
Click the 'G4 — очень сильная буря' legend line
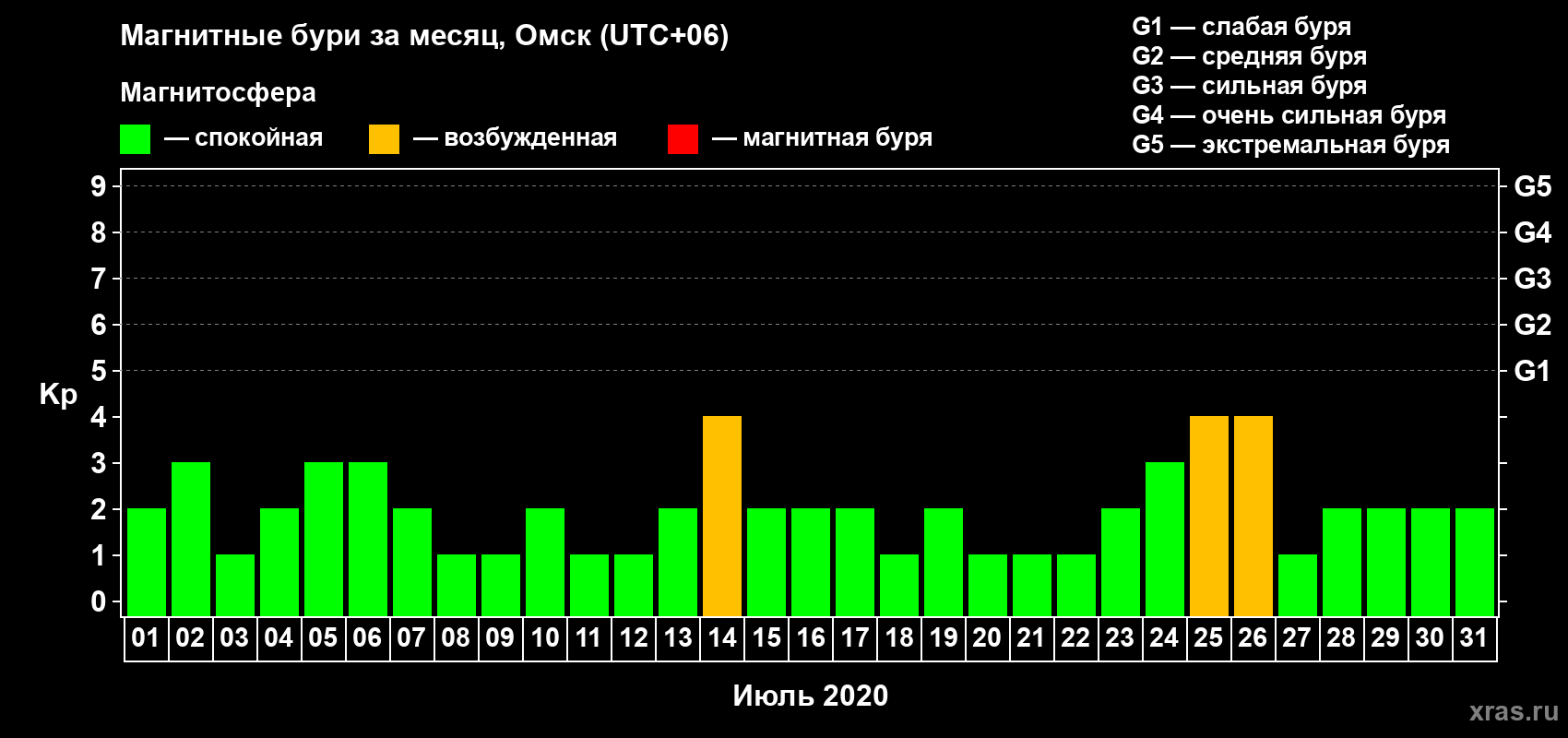(1289, 115)
